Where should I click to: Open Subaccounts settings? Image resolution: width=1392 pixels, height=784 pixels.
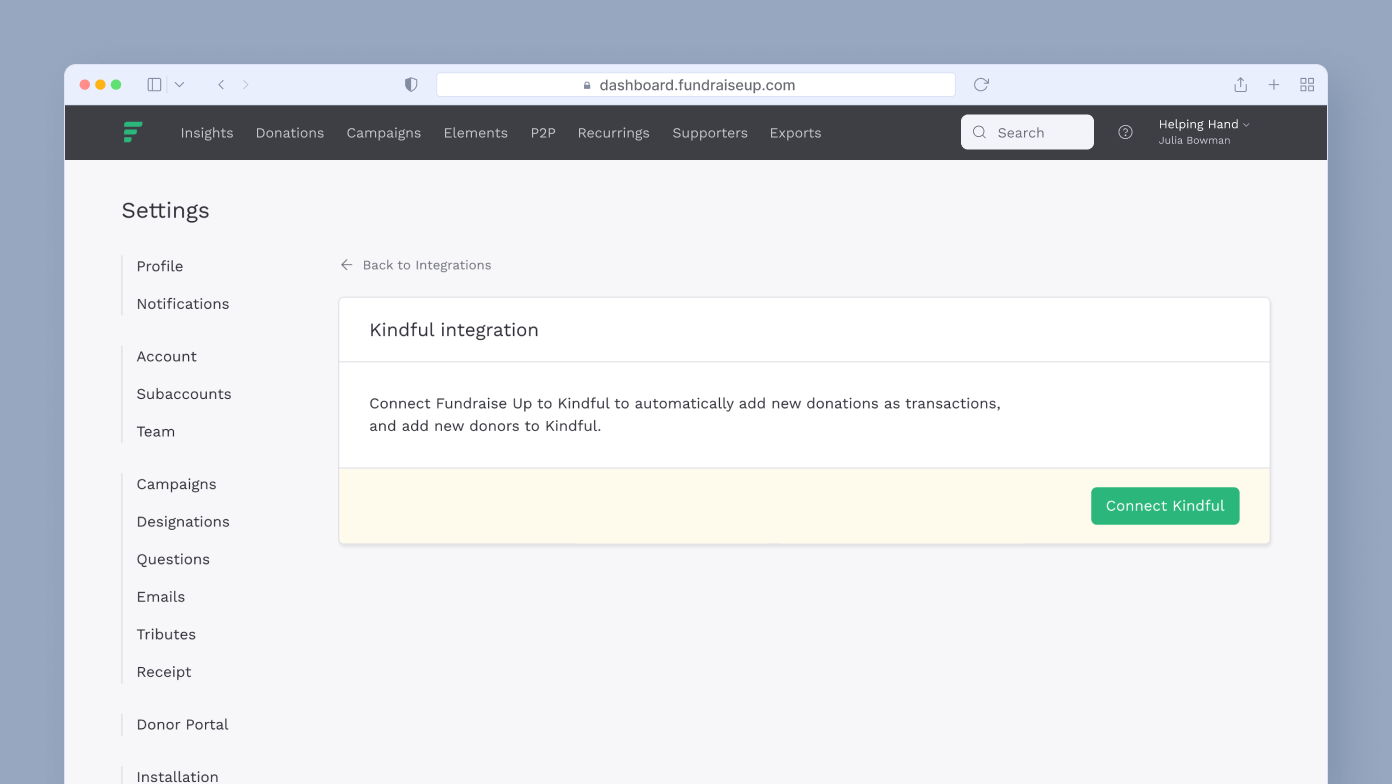[x=184, y=394]
